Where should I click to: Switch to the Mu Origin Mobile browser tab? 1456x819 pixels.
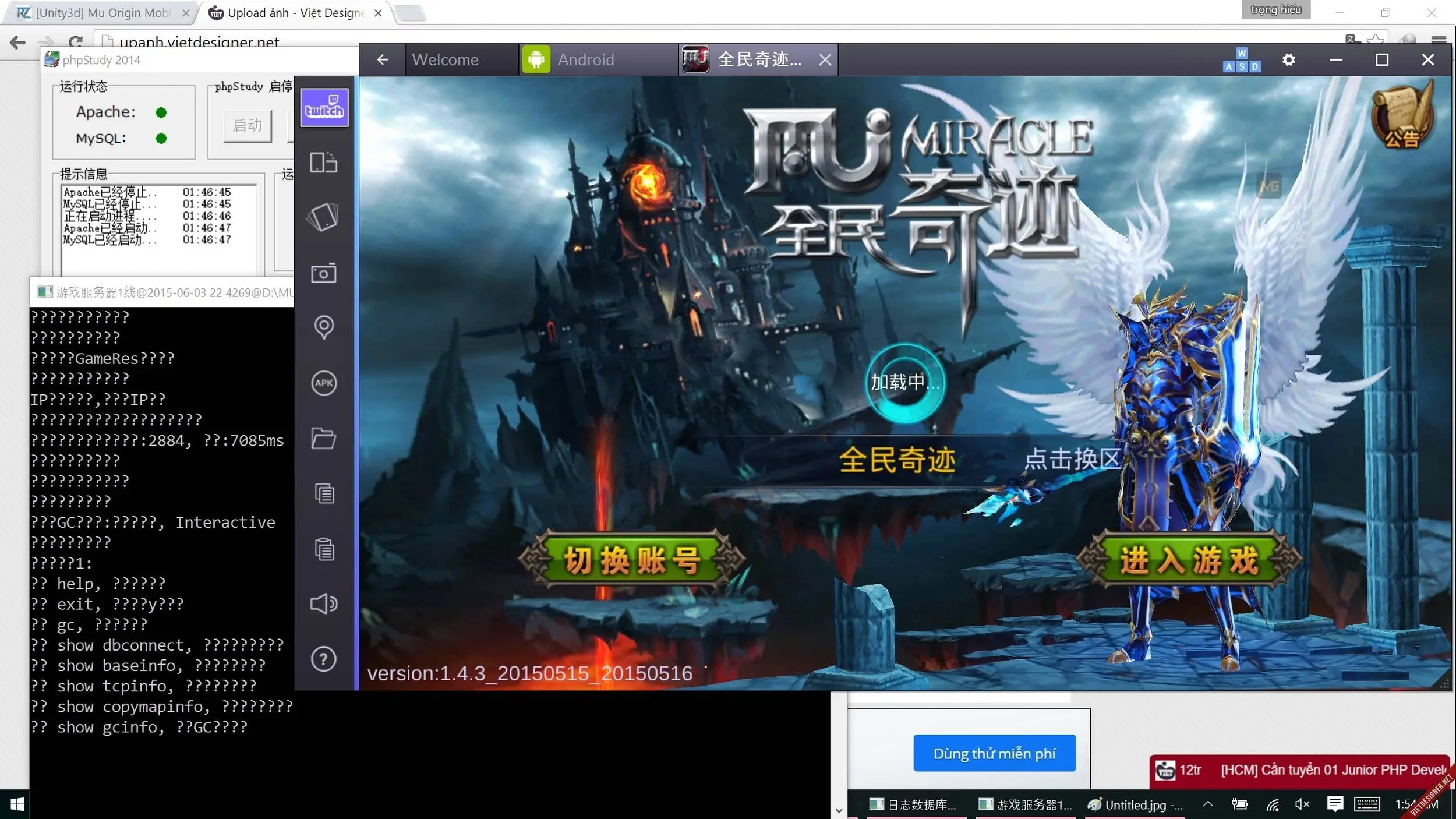[x=103, y=13]
